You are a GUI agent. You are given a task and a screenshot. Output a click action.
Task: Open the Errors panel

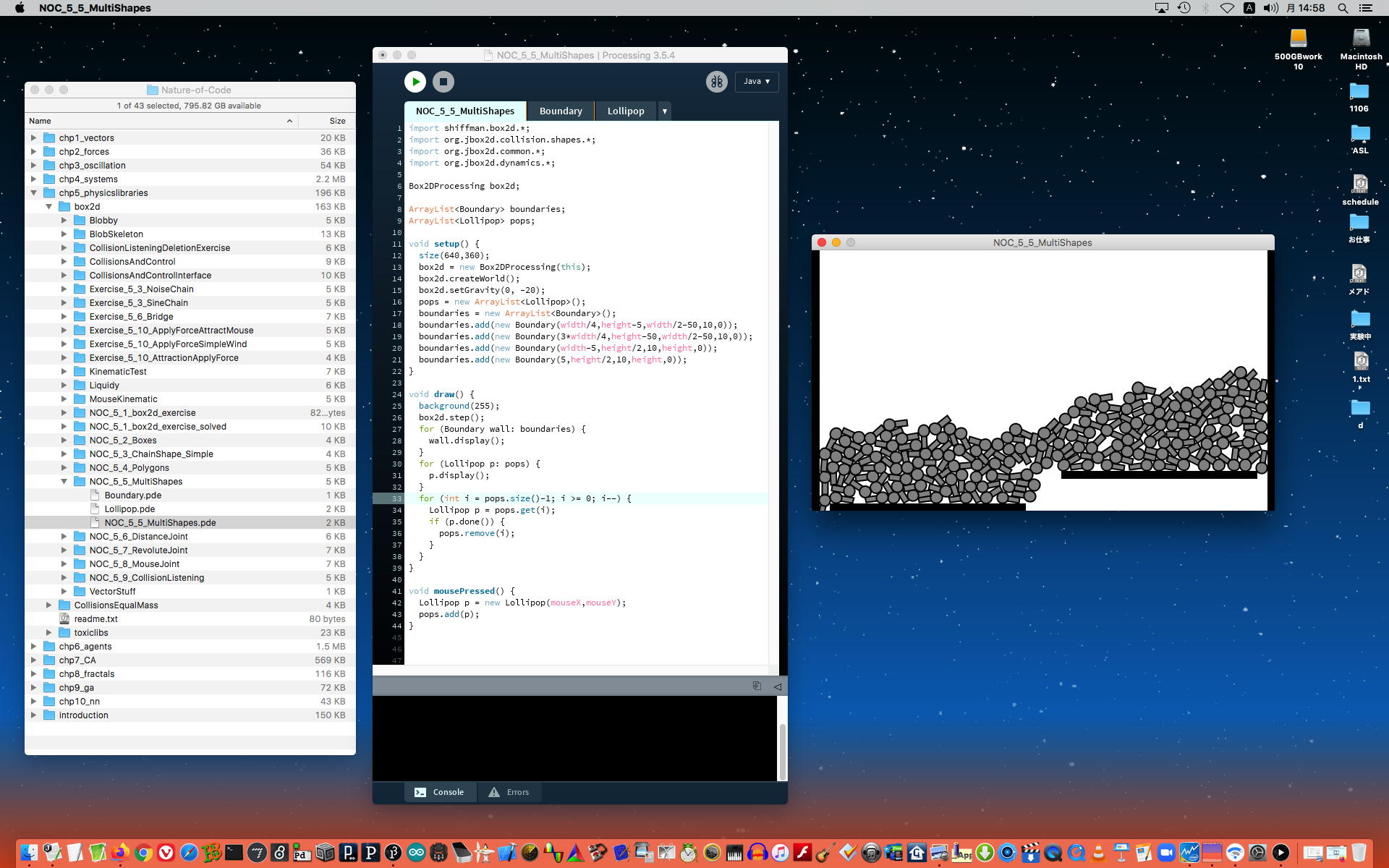(x=509, y=792)
